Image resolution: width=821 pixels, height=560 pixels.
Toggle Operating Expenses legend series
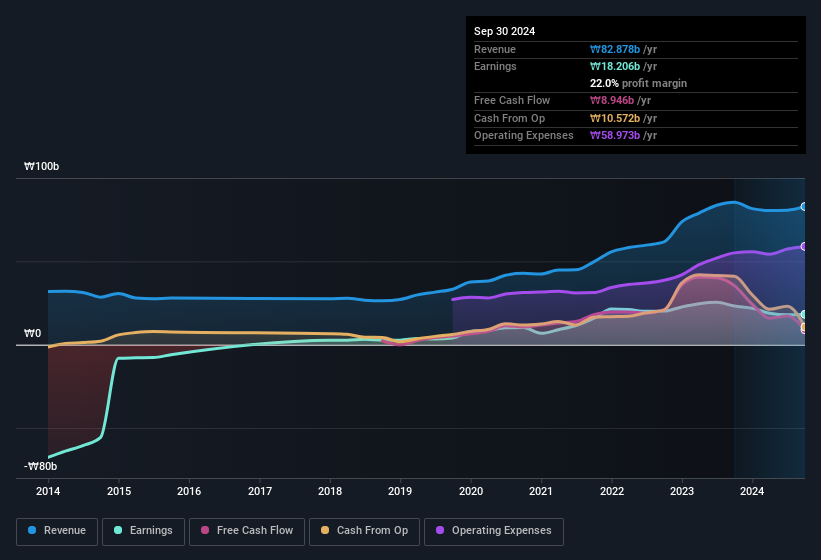coord(493,531)
